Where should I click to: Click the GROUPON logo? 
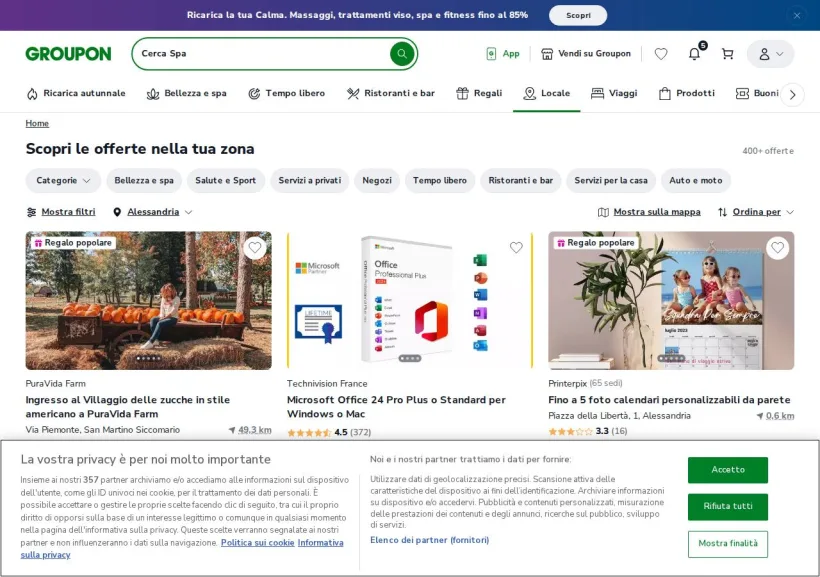click(69, 53)
